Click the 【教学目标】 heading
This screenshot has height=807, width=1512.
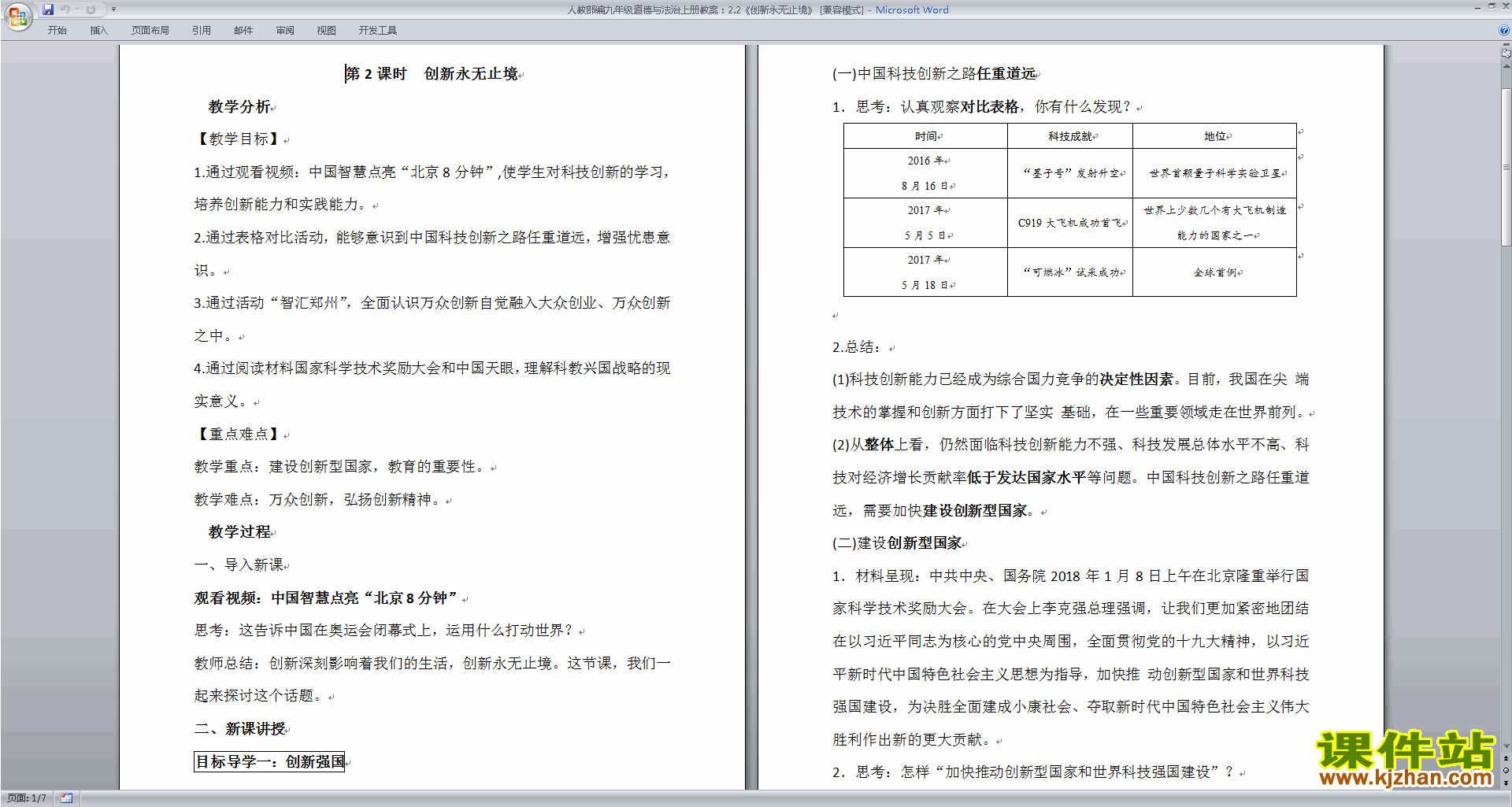click(x=239, y=139)
